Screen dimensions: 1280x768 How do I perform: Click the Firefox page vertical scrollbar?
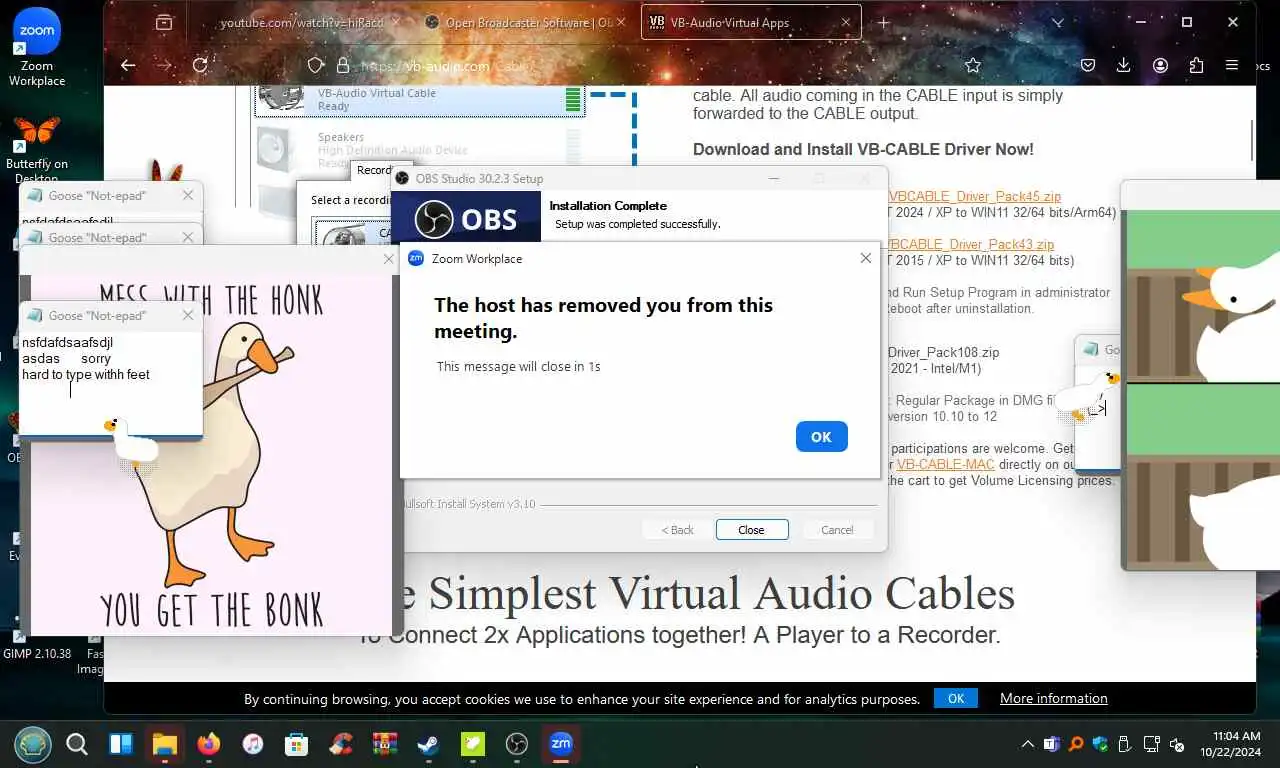pos(1250,140)
